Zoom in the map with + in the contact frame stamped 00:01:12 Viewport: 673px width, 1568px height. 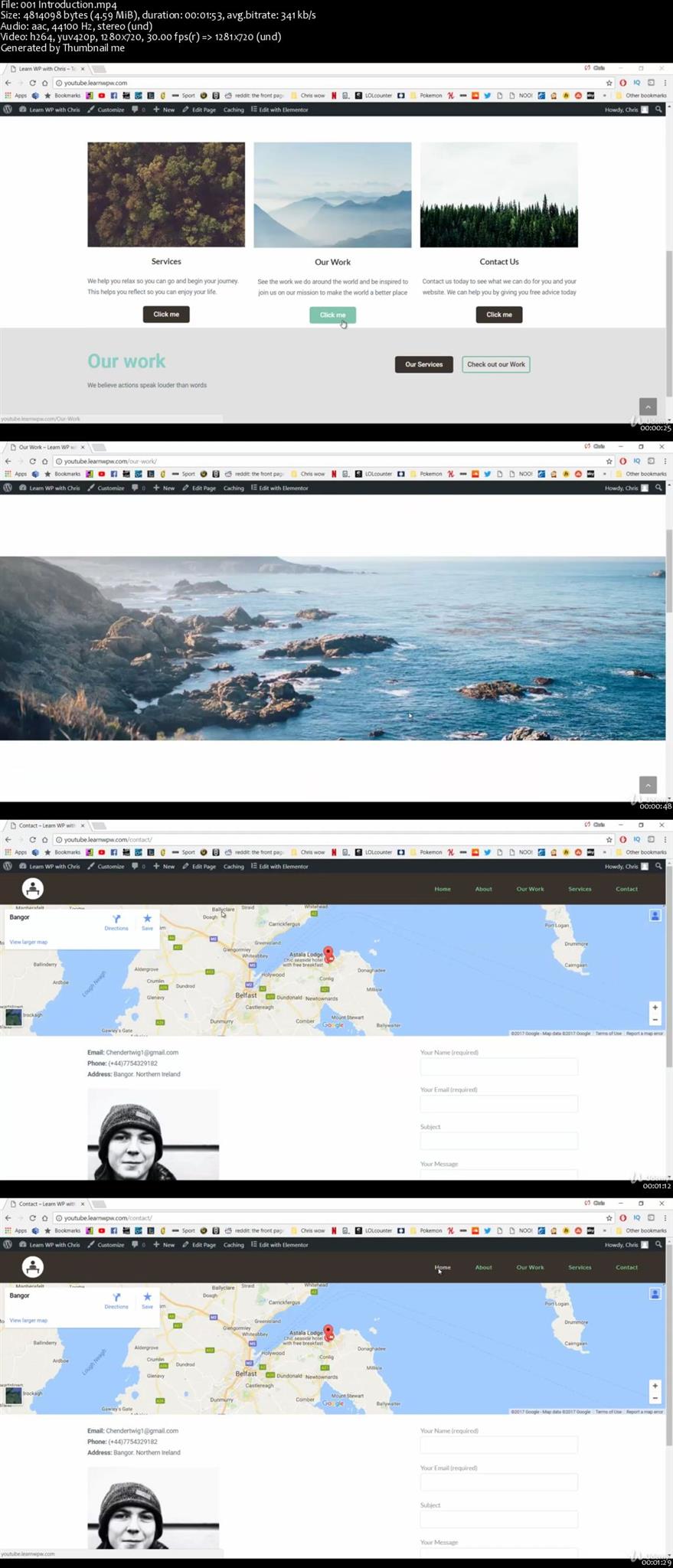[655, 1007]
